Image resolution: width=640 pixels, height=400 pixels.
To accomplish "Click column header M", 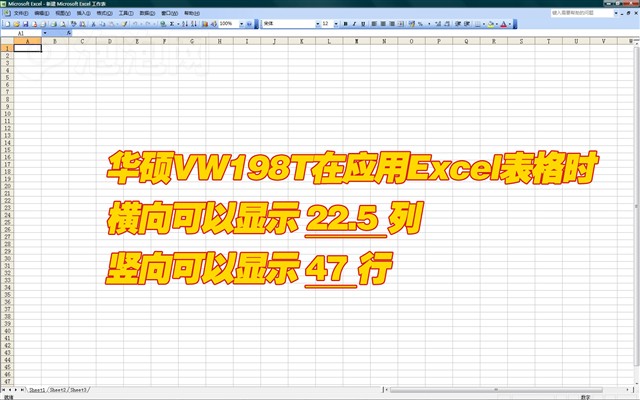I will click(357, 41).
